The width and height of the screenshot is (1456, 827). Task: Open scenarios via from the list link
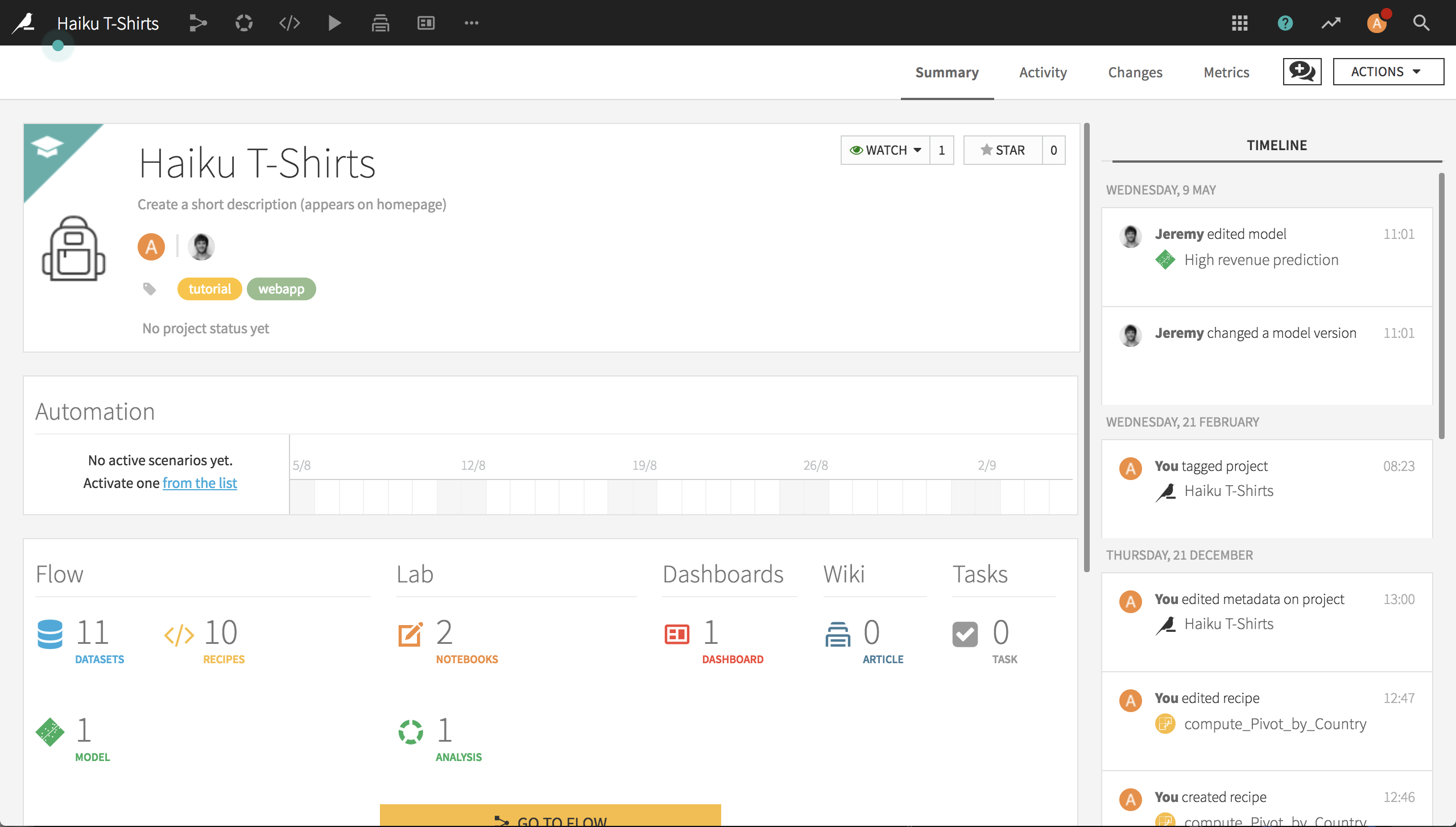(200, 483)
